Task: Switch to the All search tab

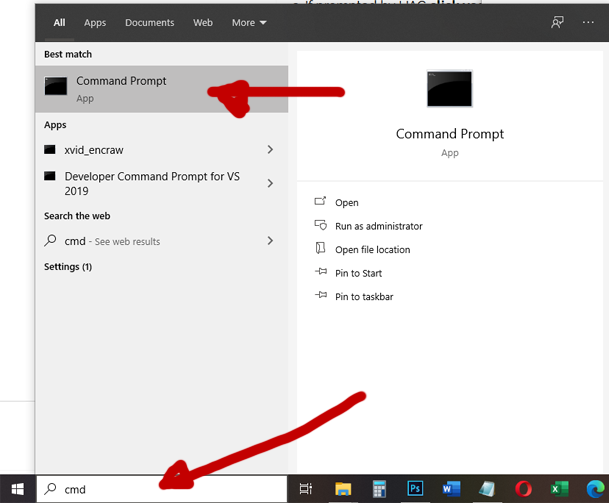Action: 59,23
